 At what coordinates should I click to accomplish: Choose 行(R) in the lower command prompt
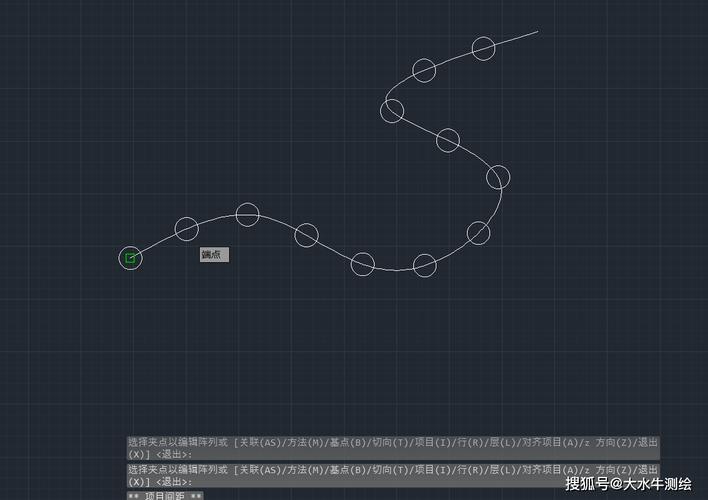coord(470,470)
